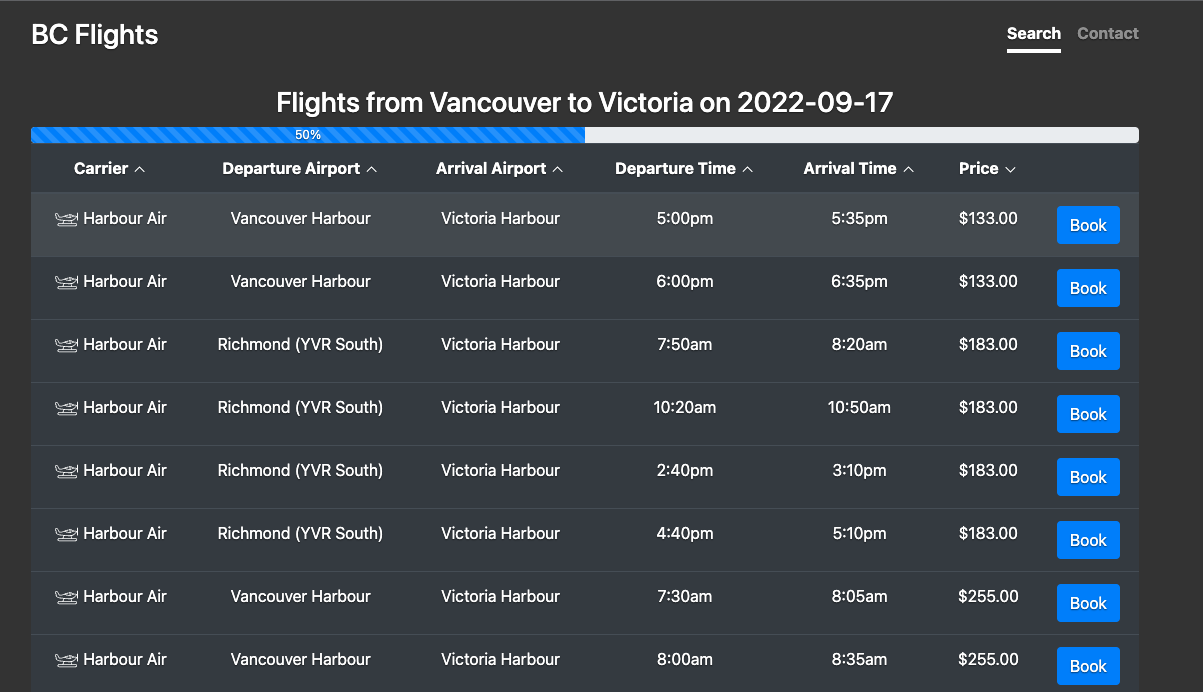Click the seaplane icon on the 2:40pm flight row
Screen dimensions: 1203x692
coord(66,470)
